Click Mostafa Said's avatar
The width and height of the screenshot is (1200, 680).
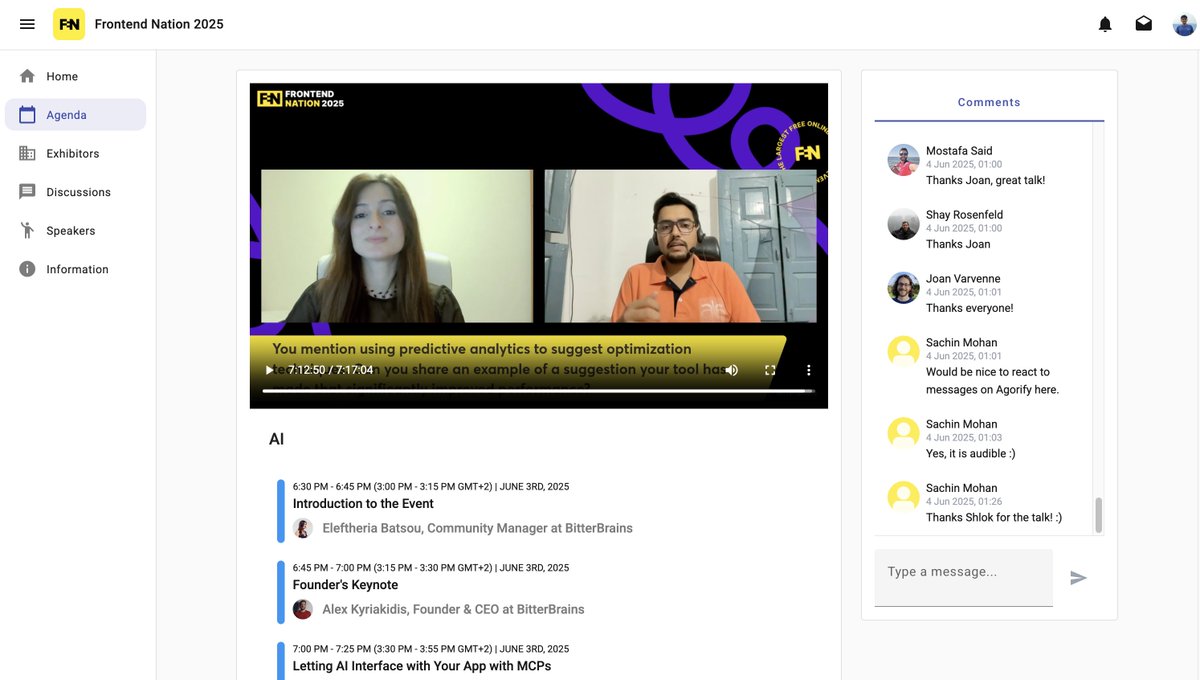[x=903, y=160]
